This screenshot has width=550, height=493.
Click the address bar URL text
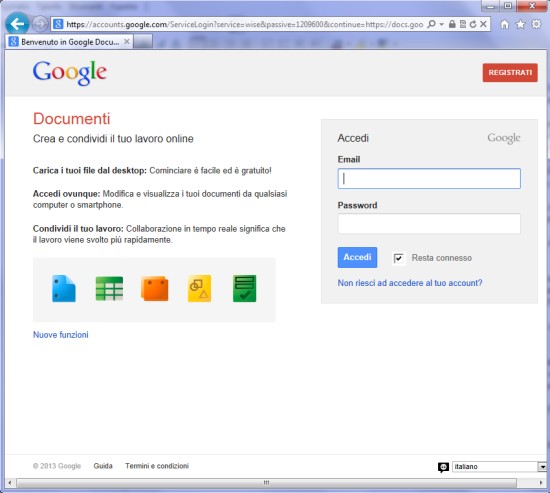(244, 24)
